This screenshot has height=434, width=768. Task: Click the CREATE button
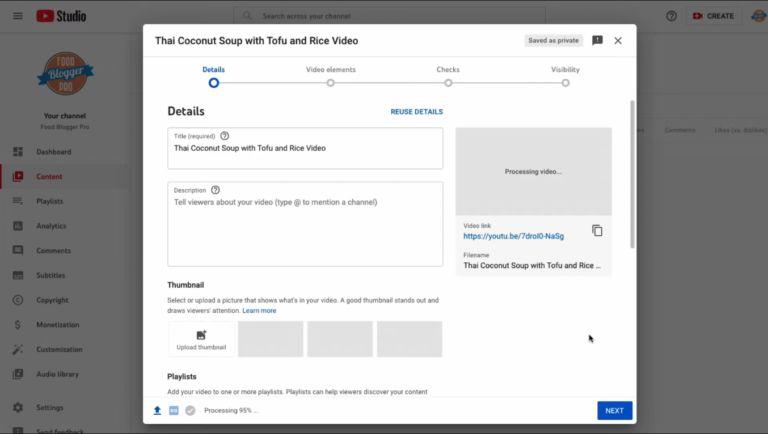pyautogui.click(x=713, y=16)
